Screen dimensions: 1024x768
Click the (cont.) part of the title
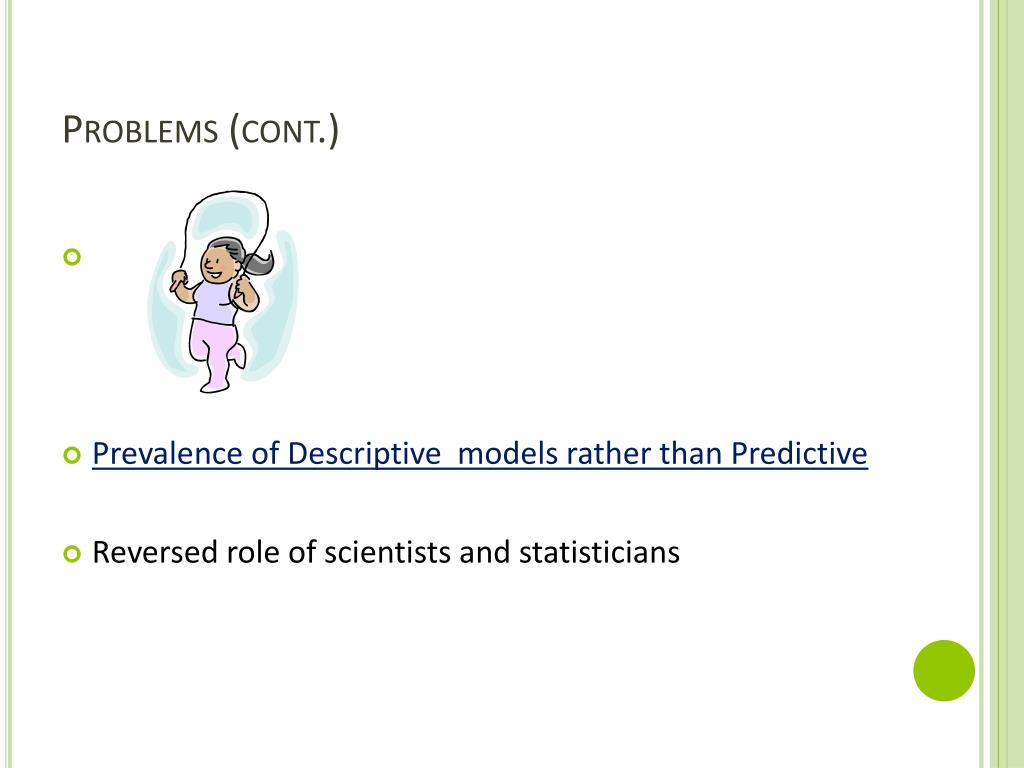click(284, 130)
